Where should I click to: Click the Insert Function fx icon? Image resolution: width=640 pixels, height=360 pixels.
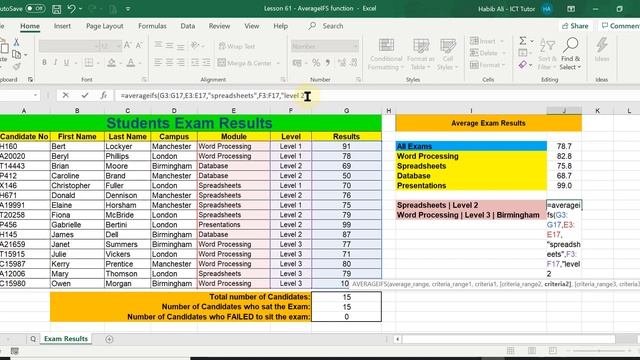[x=104, y=95]
